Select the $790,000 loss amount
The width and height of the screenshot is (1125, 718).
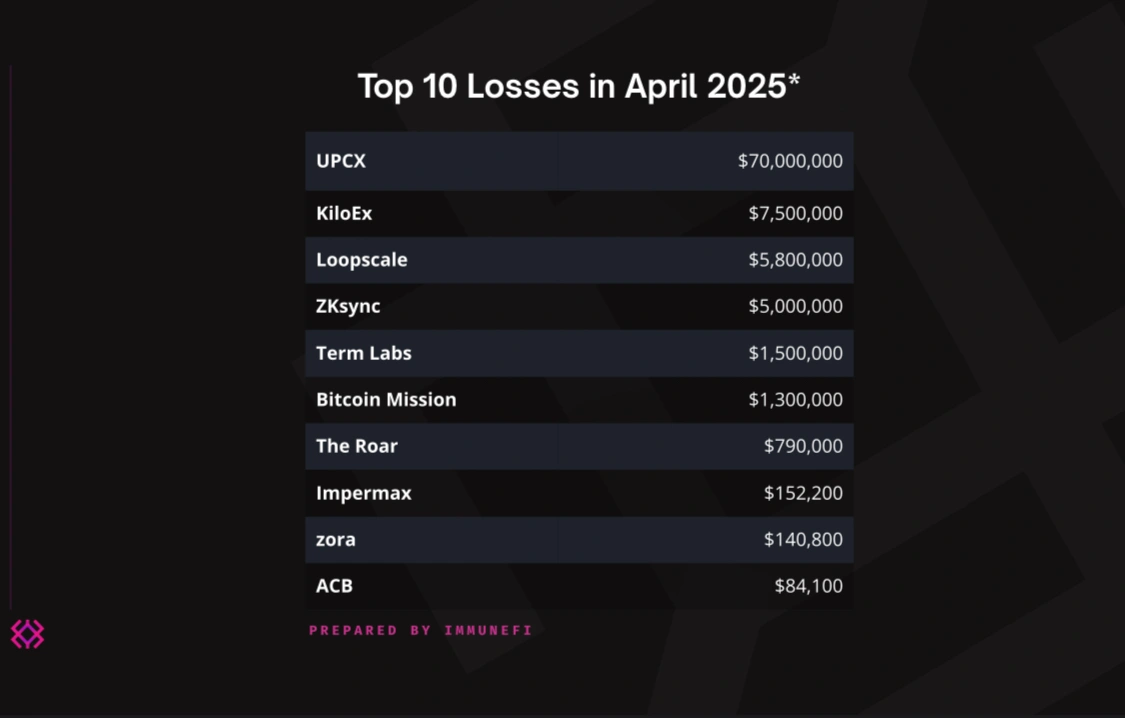803,446
